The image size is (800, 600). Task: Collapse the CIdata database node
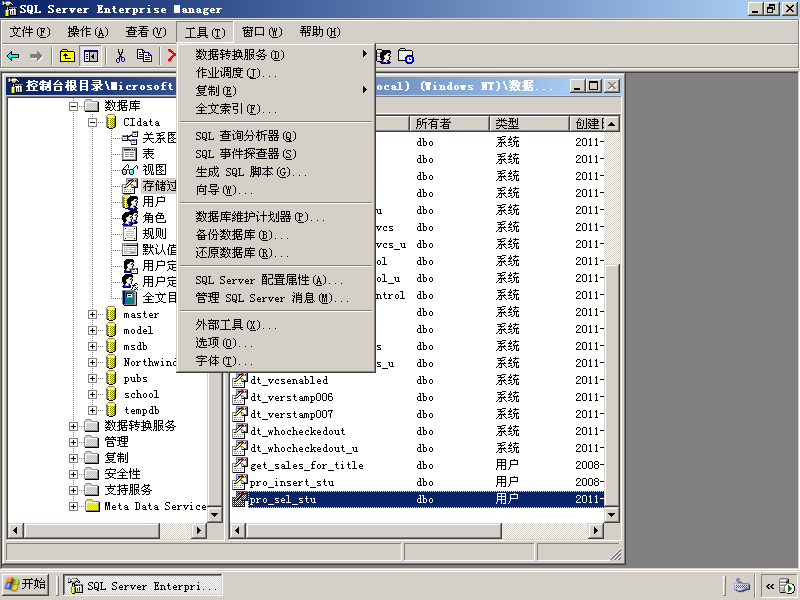click(x=92, y=122)
